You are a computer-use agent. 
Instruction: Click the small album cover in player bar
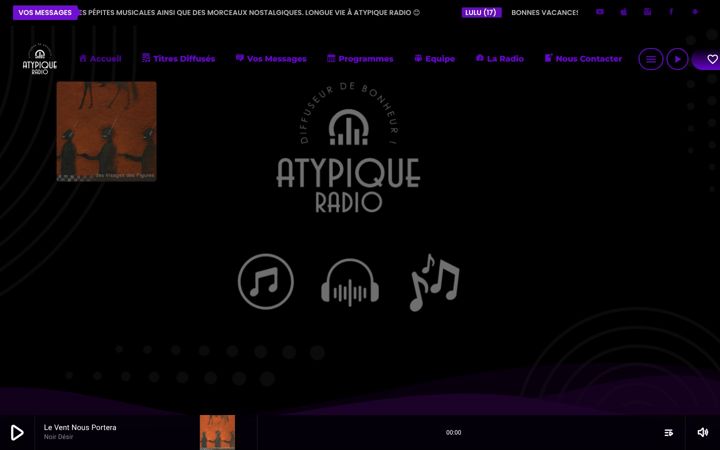(x=217, y=433)
